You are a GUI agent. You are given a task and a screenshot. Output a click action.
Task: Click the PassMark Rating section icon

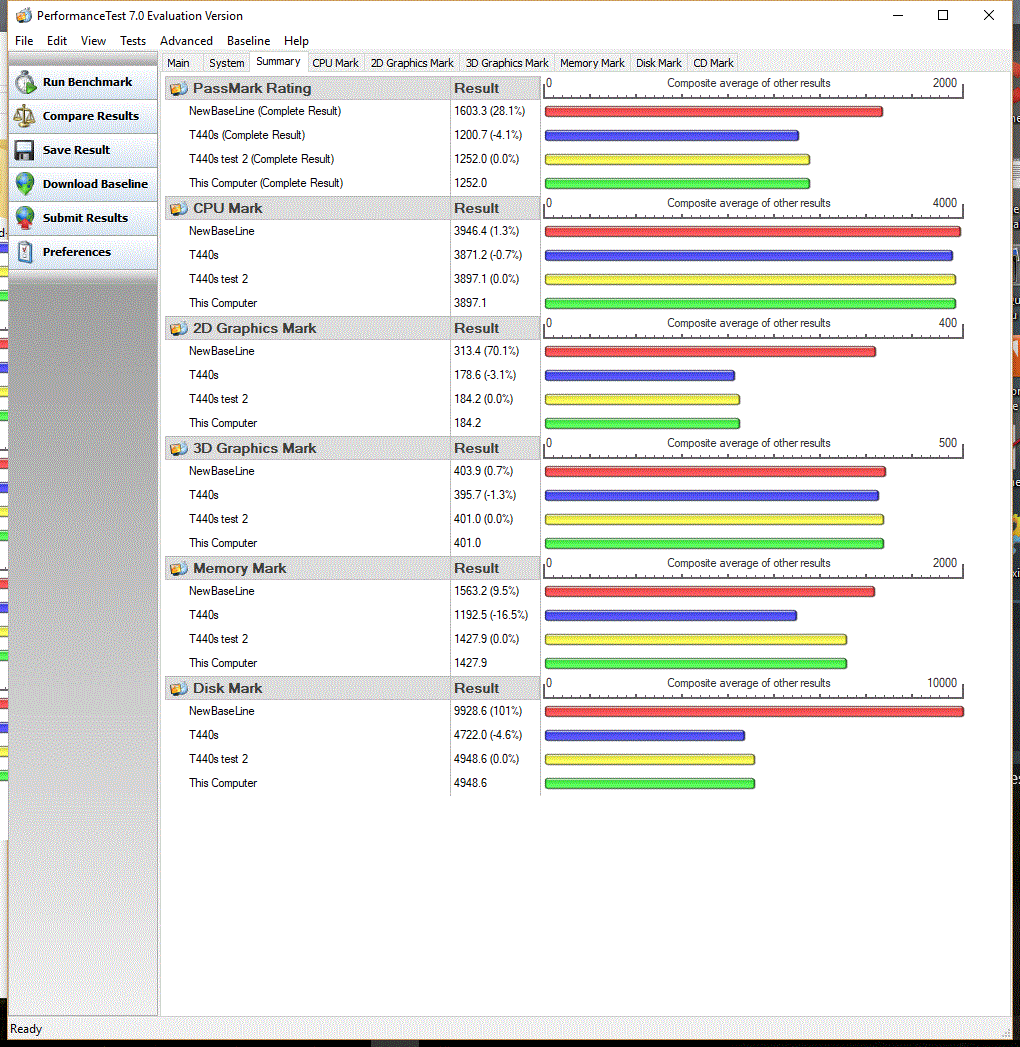point(178,88)
